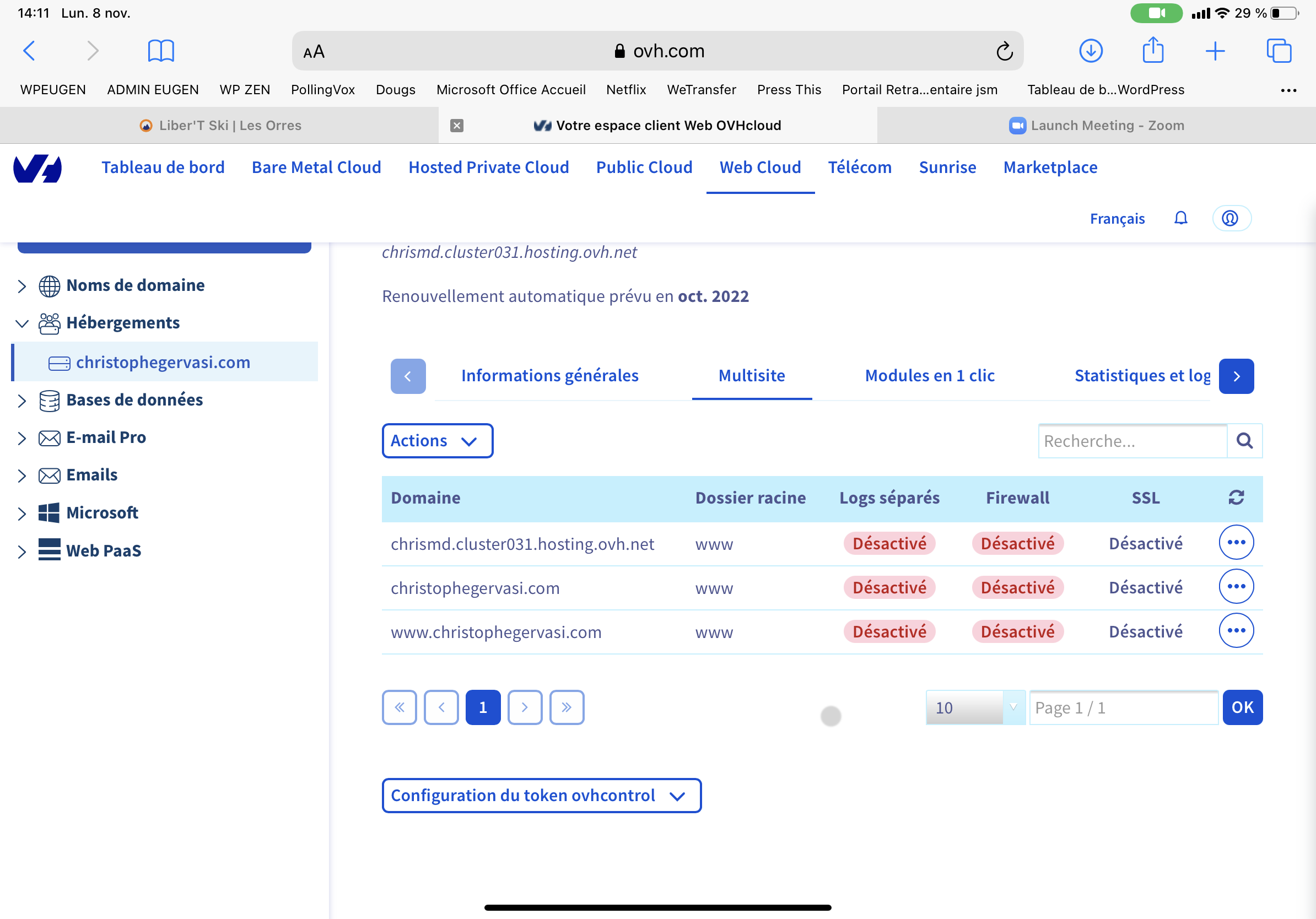Viewport: 1316px width, 919px height.
Task: Click the Recherche search field
Action: tap(1132, 441)
